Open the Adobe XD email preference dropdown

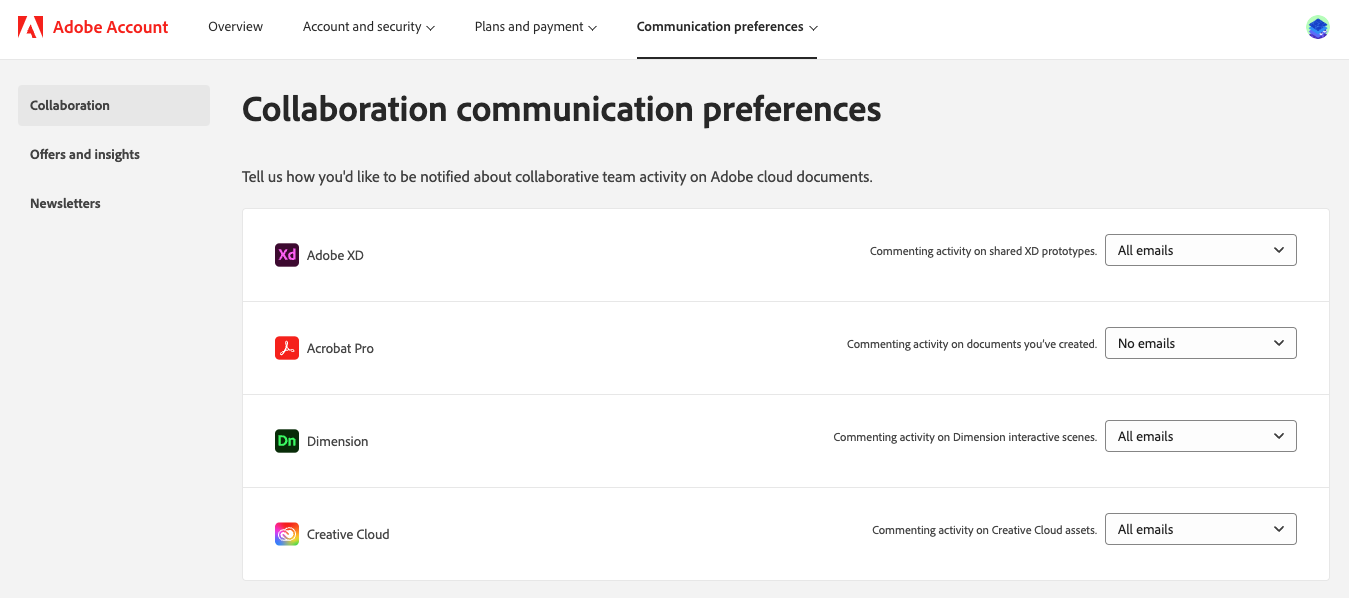coord(1200,250)
